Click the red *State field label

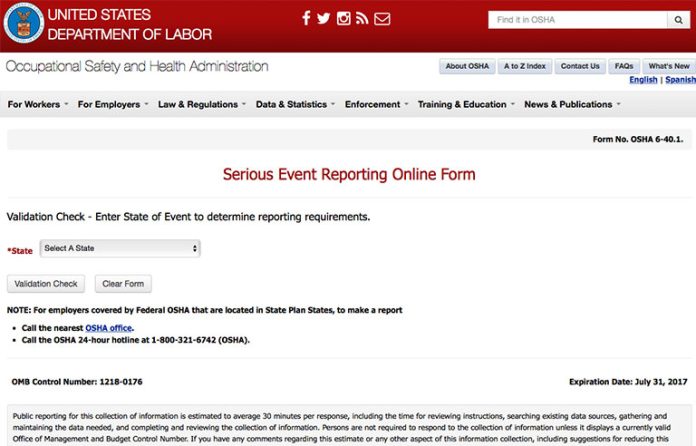[20, 251]
